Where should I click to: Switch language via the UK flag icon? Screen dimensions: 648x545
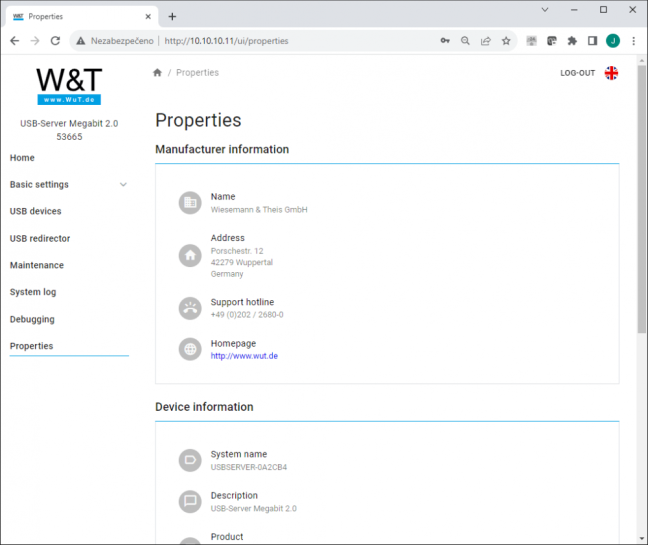pyautogui.click(x=611, y=73)
